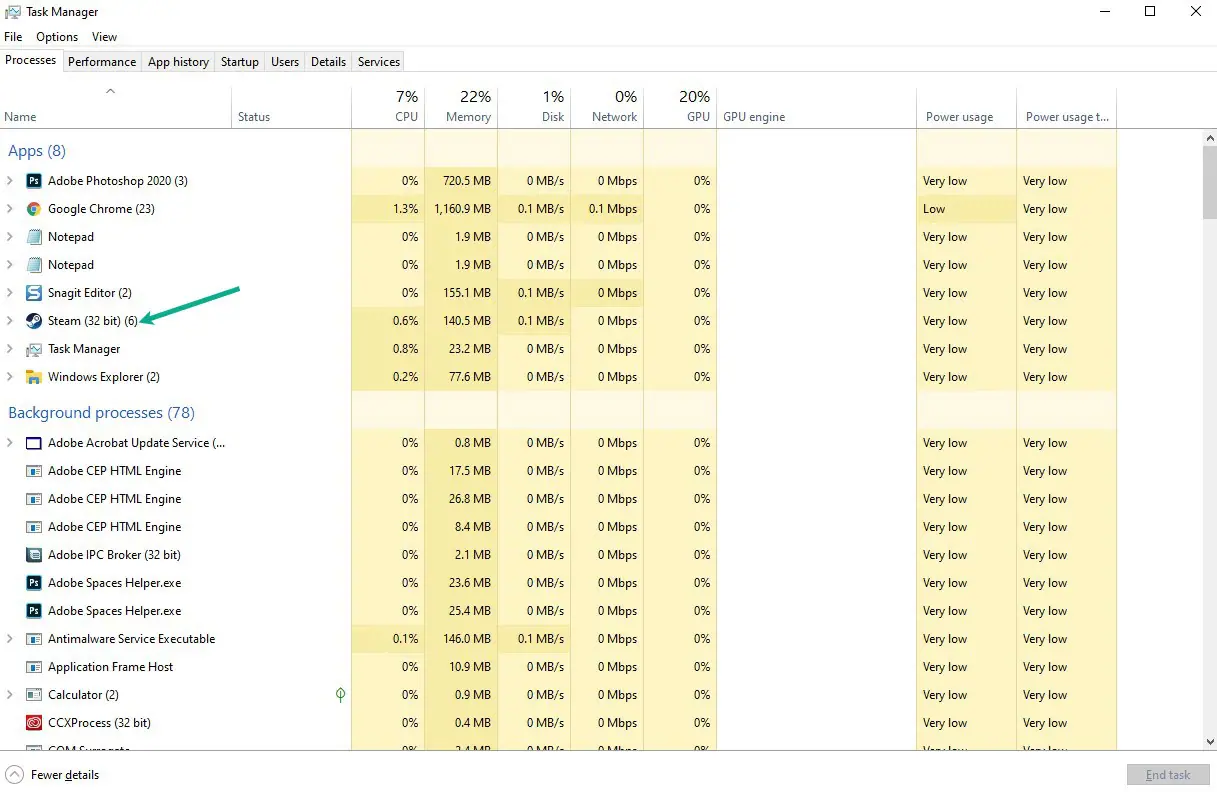Expand the Snagit Editor (2) group
This screenshot has width=1217, height=792.
tap(10, 293)
